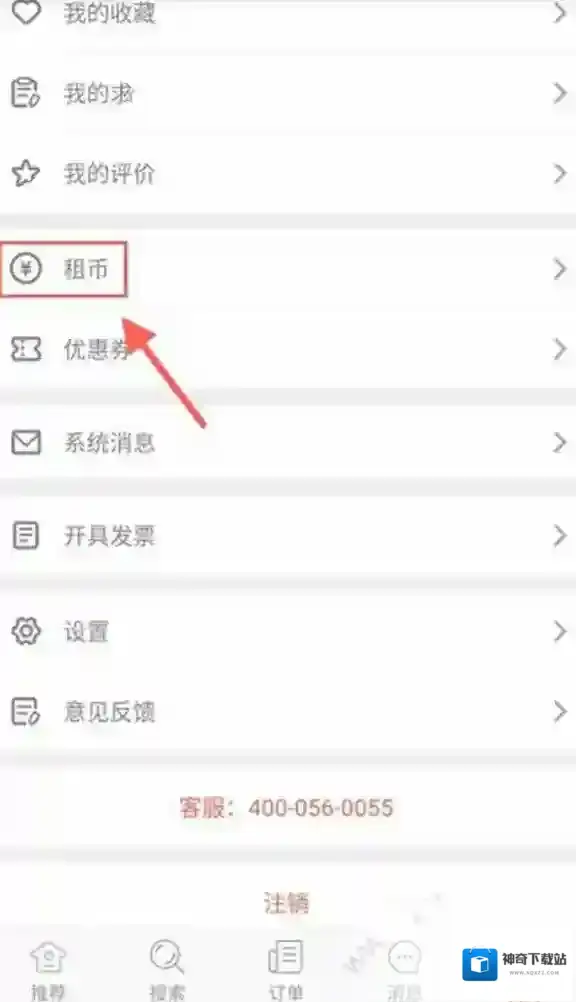Tap the invoice document icon for 开具发票
This screenshot has width=576, height=1002.
[x=26, y=536]
